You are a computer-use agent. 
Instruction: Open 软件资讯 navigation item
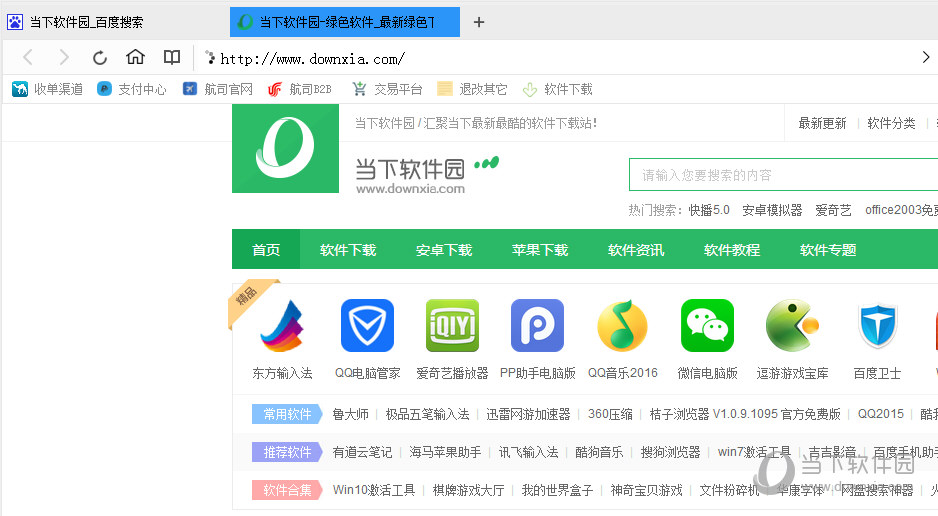pos(636,249)
